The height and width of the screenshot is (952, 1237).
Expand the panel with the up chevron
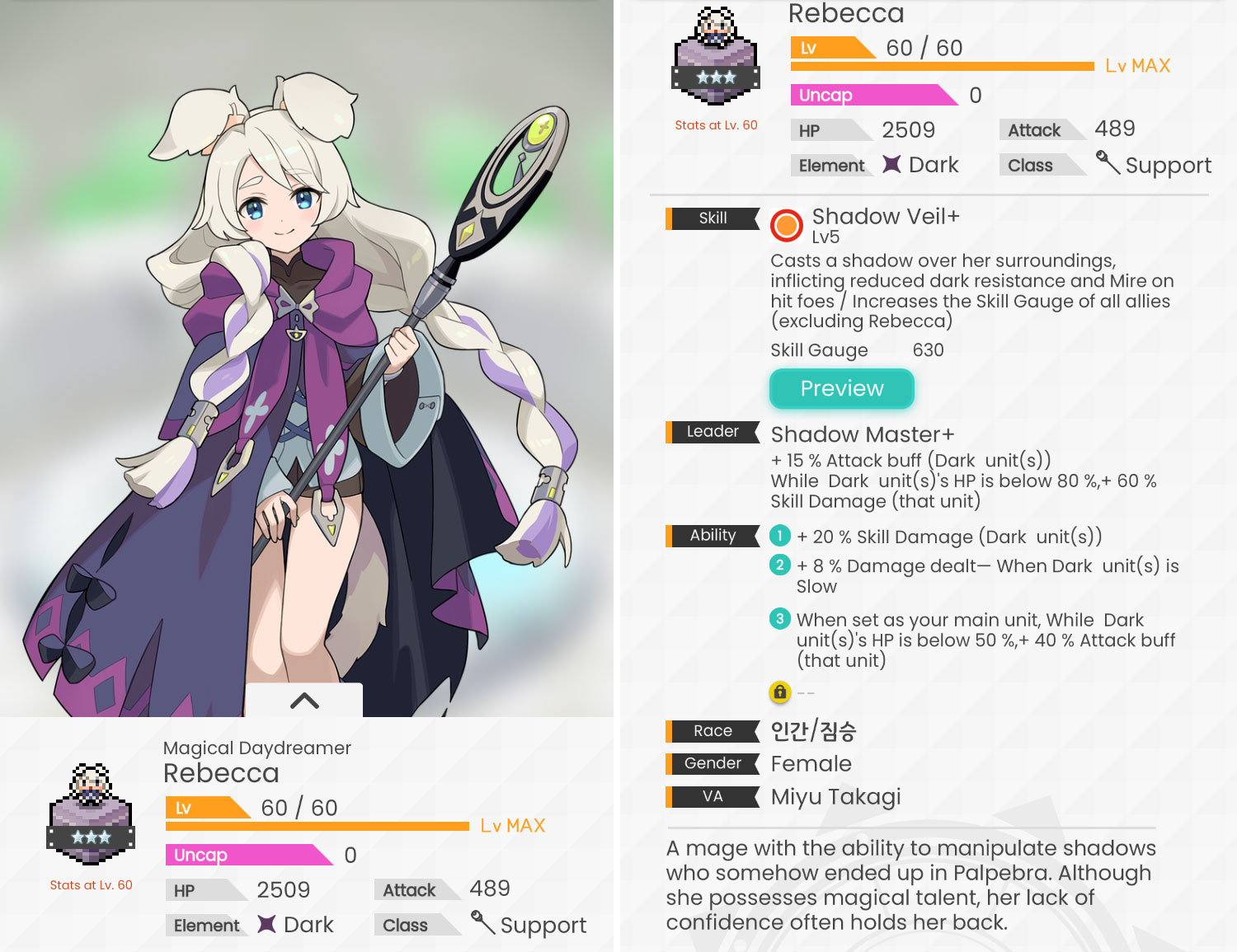coord(304,701)
